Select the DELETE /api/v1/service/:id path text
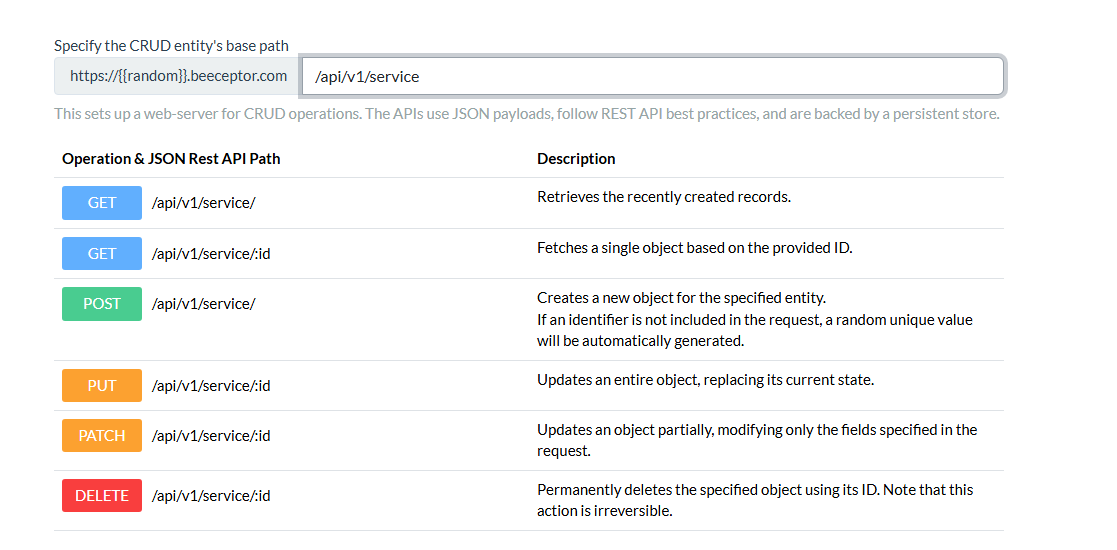 (211, 496)
